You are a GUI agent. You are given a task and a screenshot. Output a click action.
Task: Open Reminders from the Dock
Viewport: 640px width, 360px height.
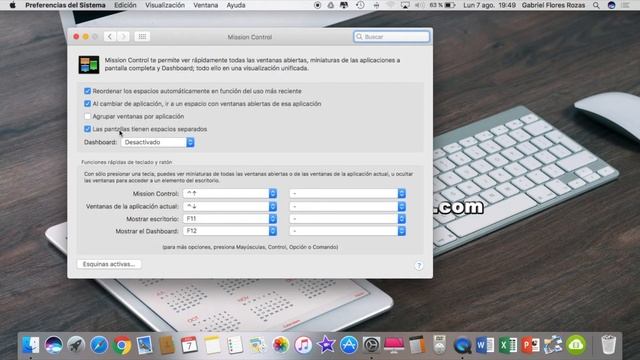click(x=235, y=345)
